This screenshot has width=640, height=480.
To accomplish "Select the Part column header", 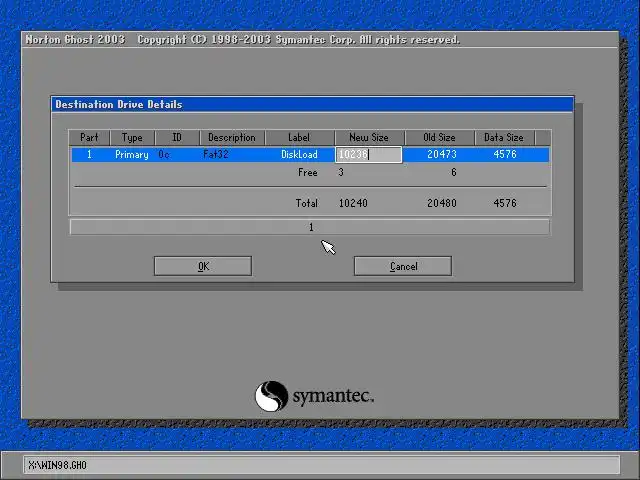I will point(89,138).
